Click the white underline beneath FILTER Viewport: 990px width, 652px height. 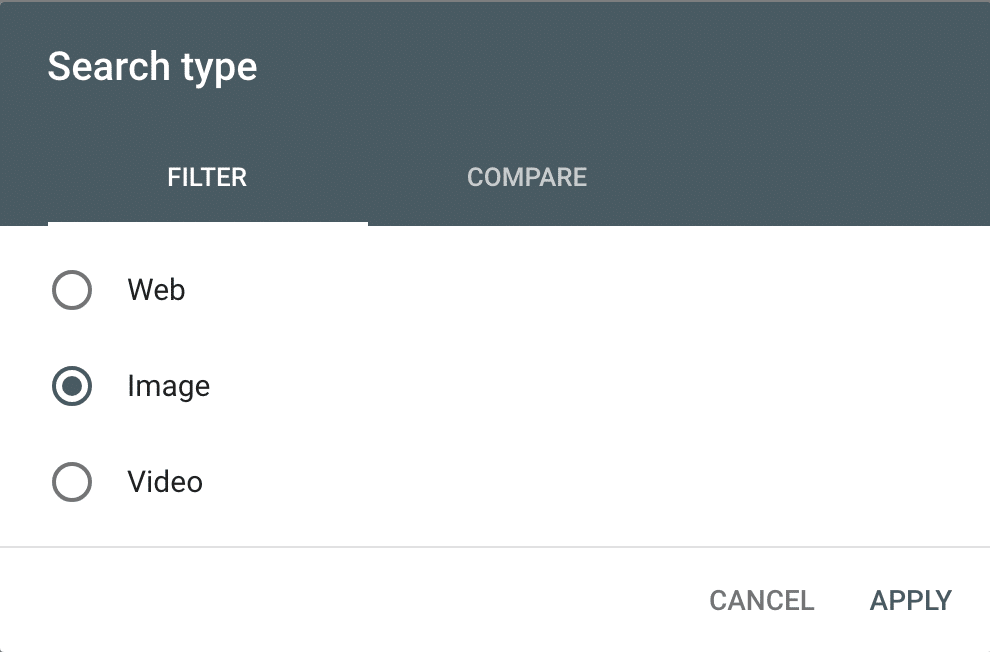[207, 223]
